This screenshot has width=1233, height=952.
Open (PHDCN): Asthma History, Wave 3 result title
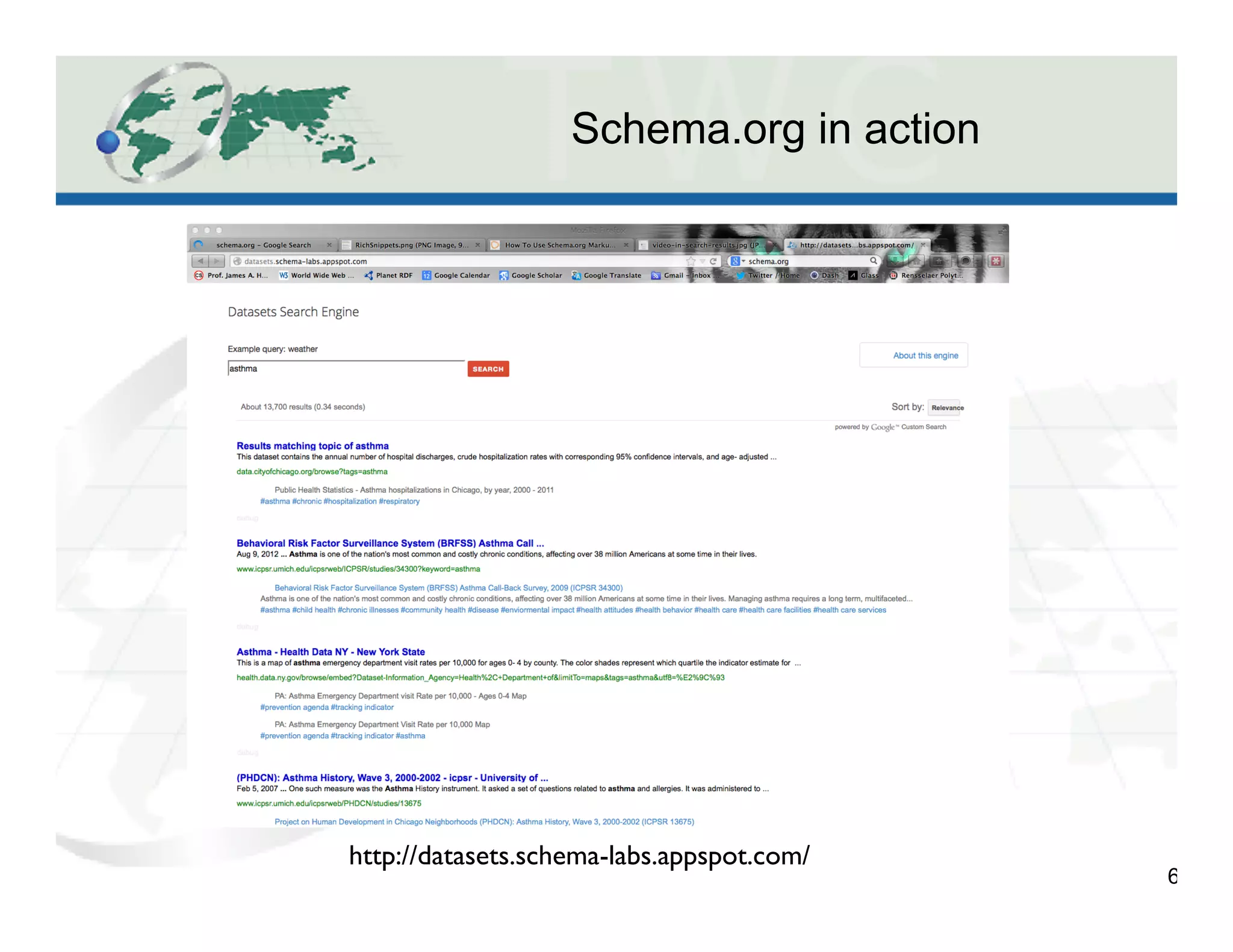click(x=392, y=777)
